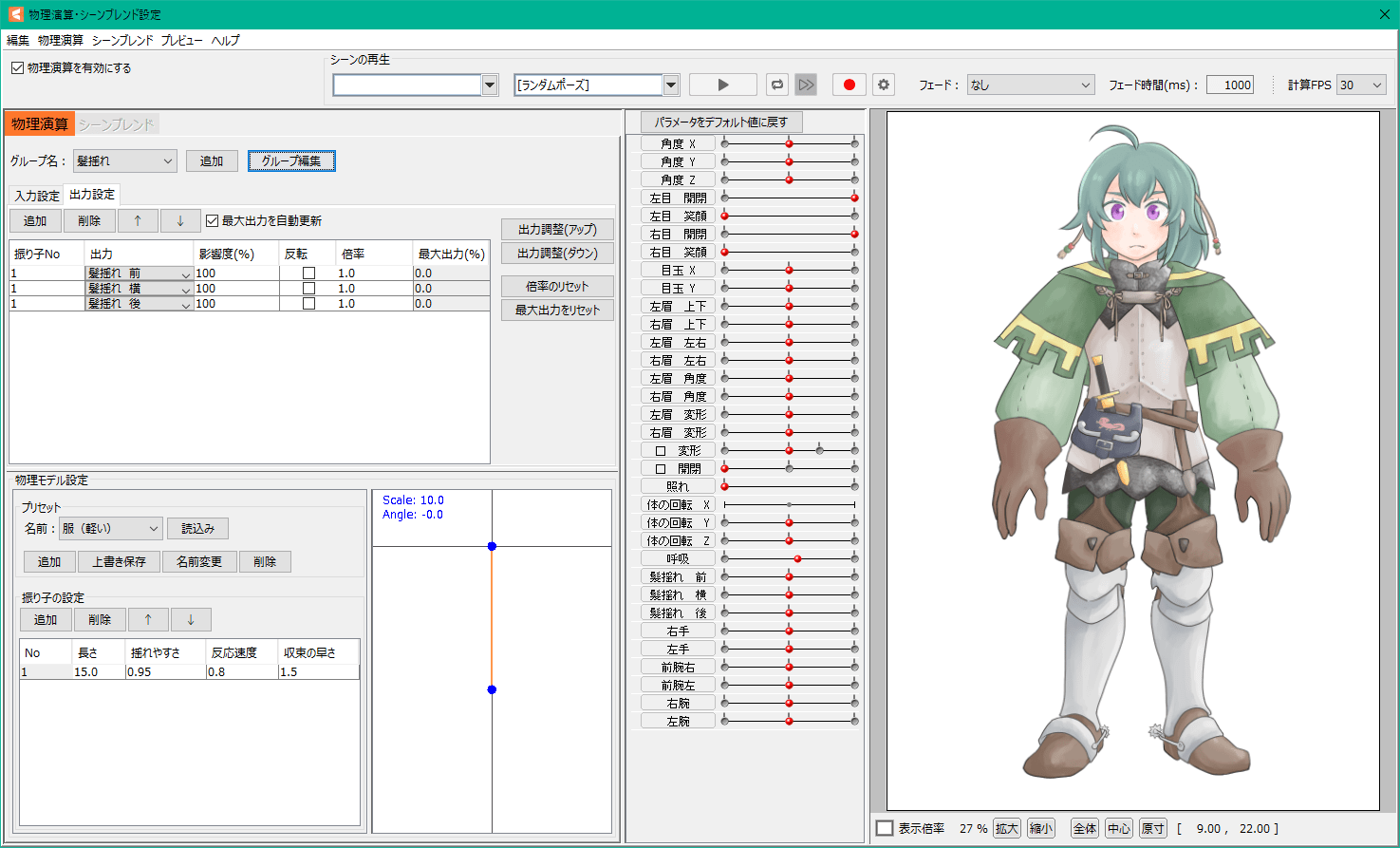Screen dimensions: 1400x848
Task: Expand the プリセット 名前 dropdown
Action: coord(110,528)
